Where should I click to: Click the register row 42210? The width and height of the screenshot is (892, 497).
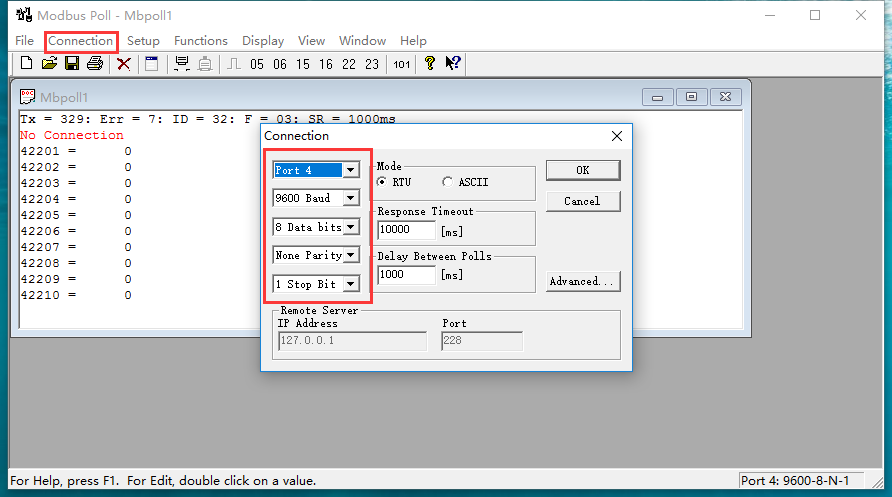pyautogui.click(x=76, y=295)
